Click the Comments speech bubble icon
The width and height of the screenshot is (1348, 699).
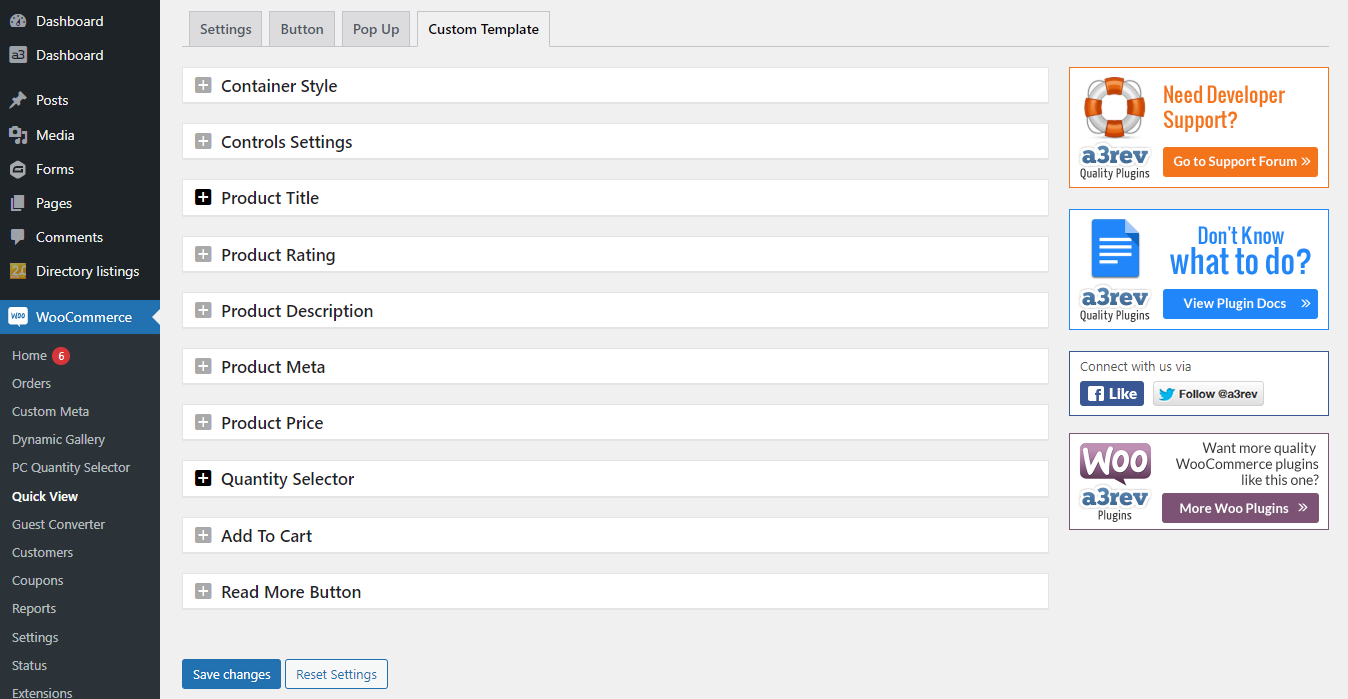click(x=18, y=237)
